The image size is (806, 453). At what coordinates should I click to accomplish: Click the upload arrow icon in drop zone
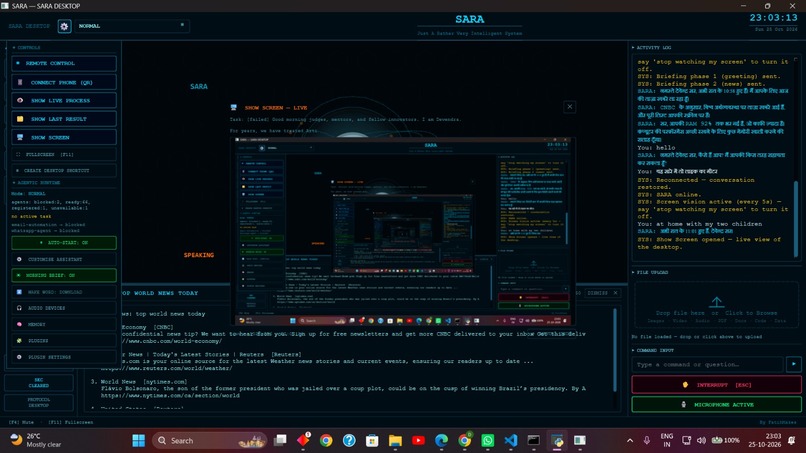717,302
